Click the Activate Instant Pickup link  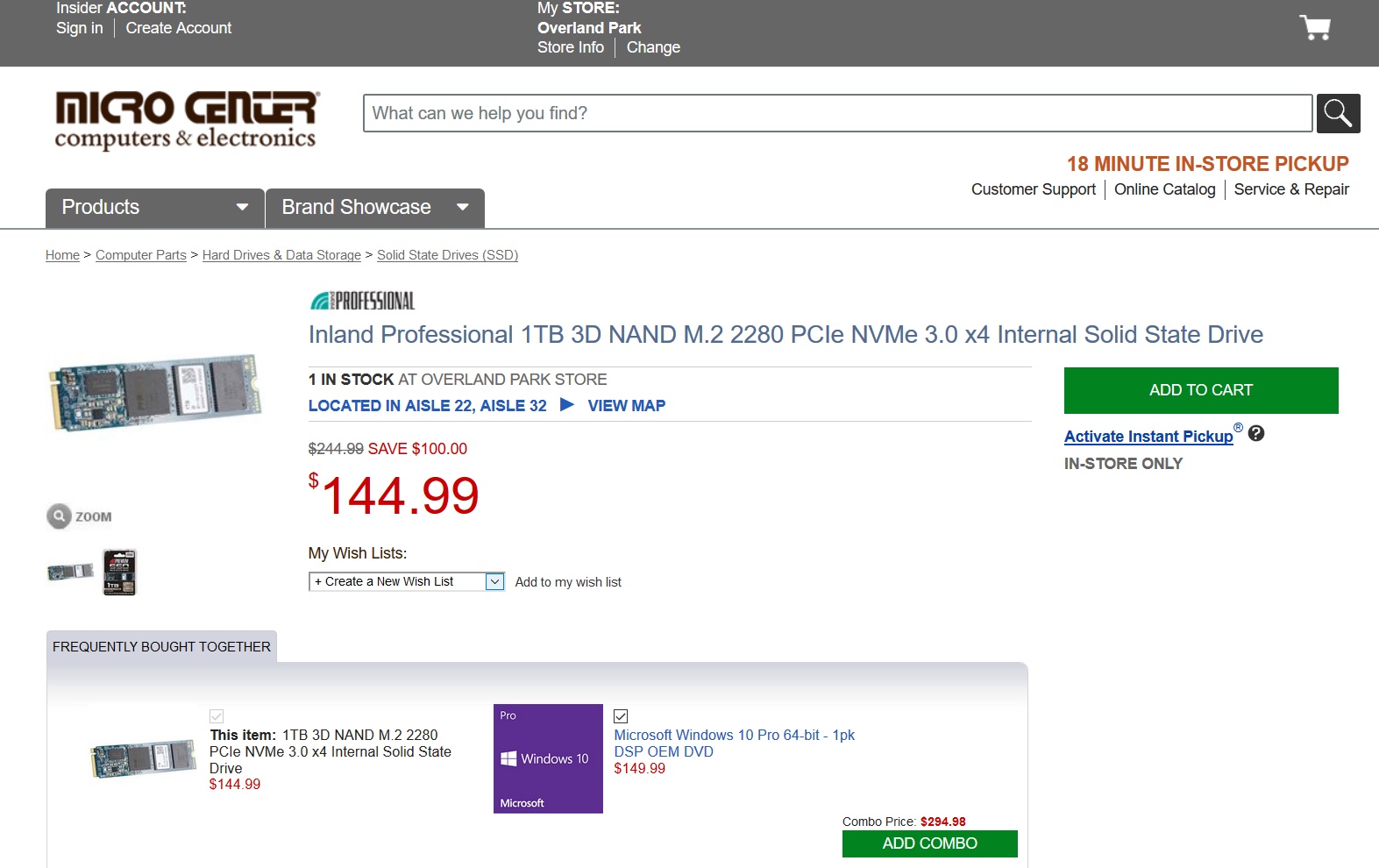(1148, 437)
